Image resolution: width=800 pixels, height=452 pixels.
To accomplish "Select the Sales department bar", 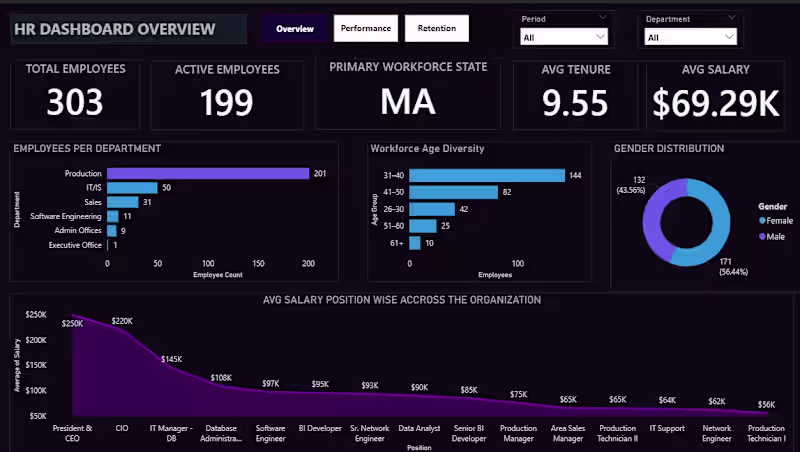I will [x=122, y=202].
